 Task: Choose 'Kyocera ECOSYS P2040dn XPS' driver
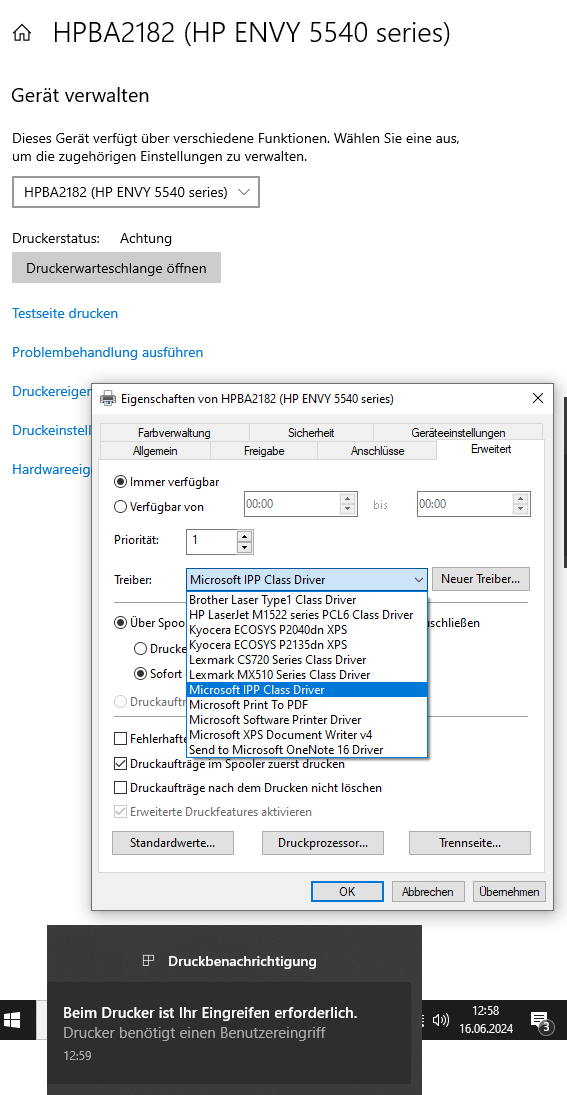point(307,629)
